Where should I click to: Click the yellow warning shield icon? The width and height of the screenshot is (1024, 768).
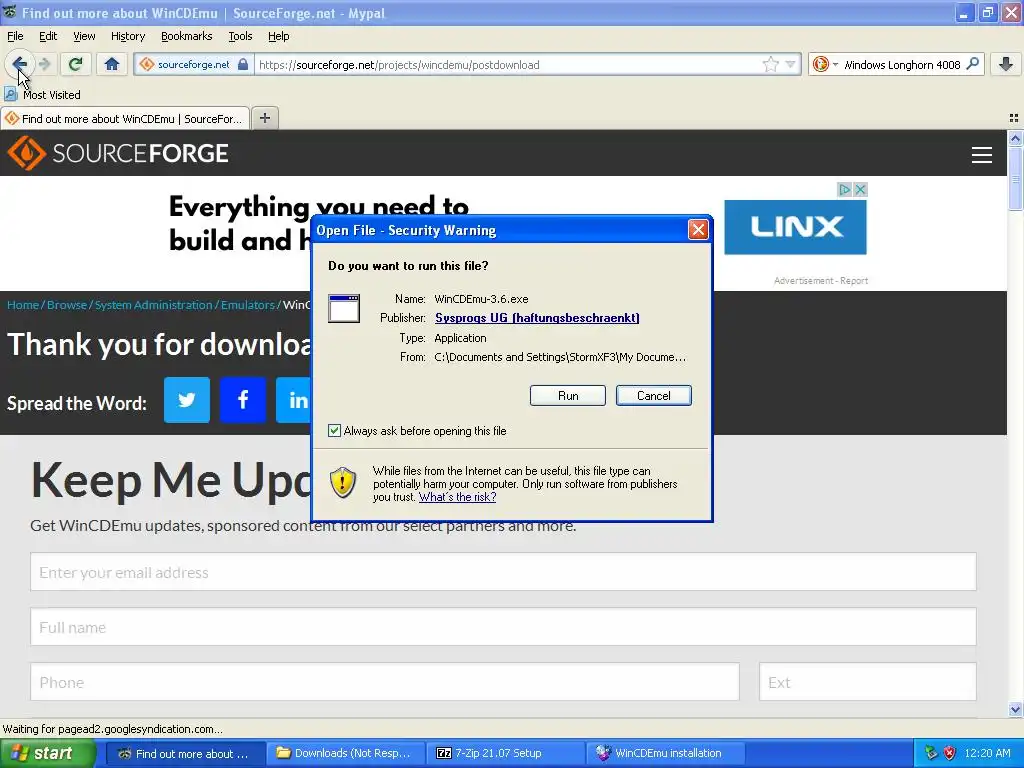click(x=343, y=483)
